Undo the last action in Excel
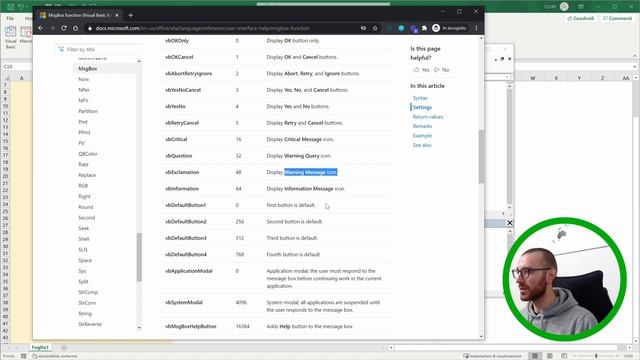640x360 pixels. pos(21,7)
